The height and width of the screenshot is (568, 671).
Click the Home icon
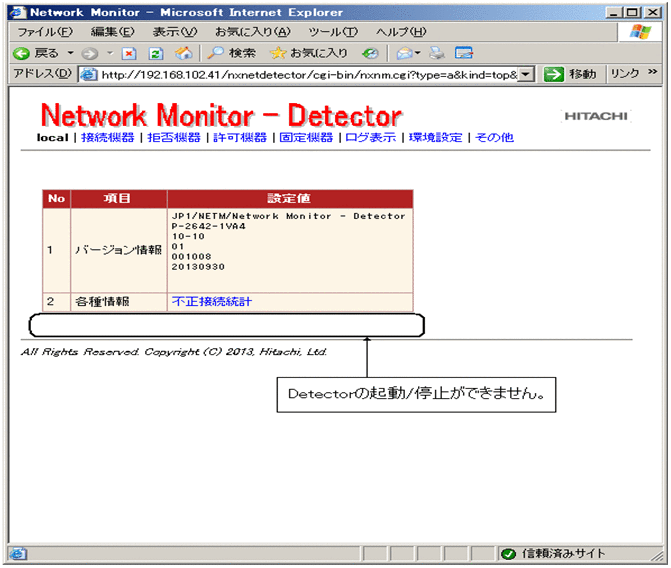pos(183,54)
